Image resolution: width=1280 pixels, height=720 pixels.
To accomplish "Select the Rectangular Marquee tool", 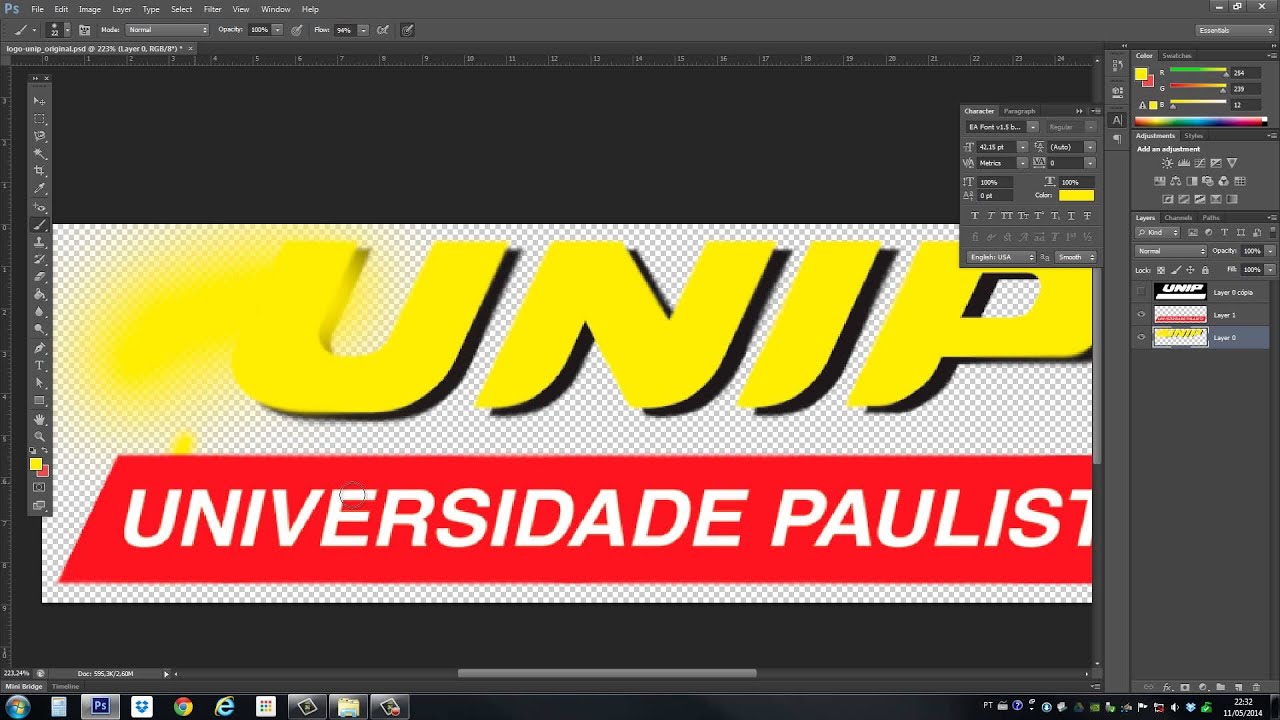I will (x=40, y=119).
